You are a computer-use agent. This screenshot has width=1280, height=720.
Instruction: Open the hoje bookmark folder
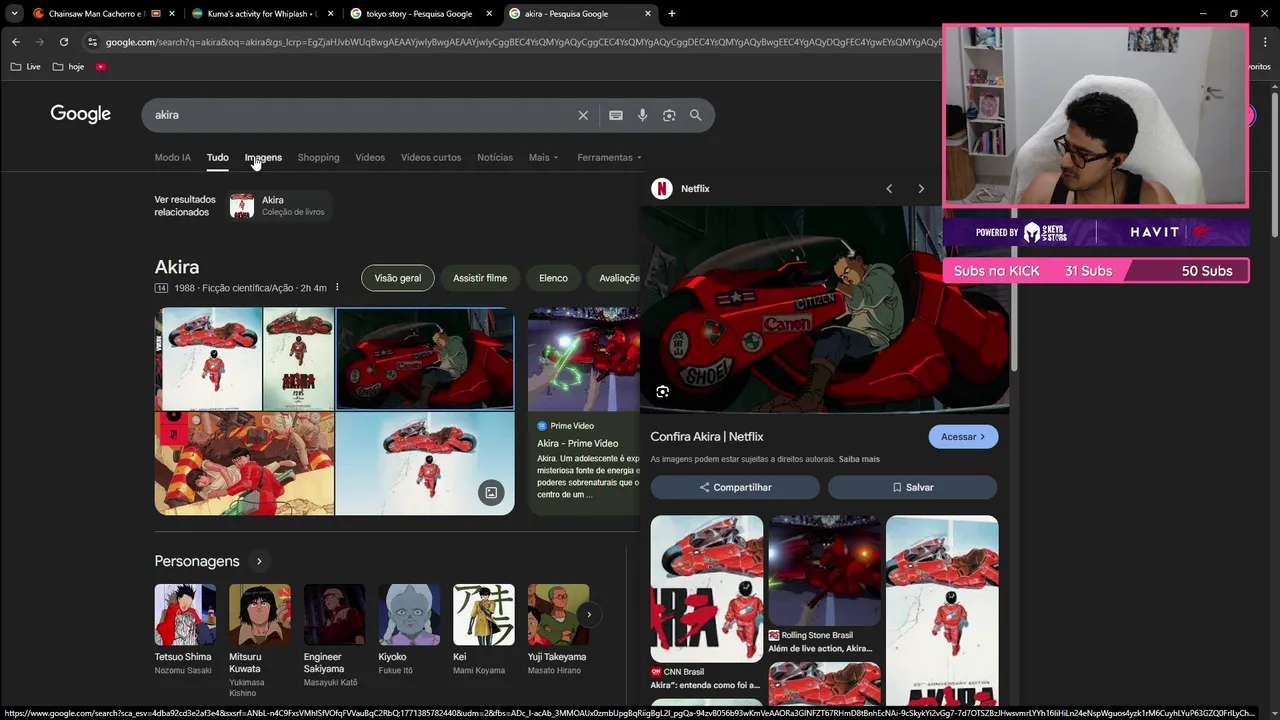(69, 66)
